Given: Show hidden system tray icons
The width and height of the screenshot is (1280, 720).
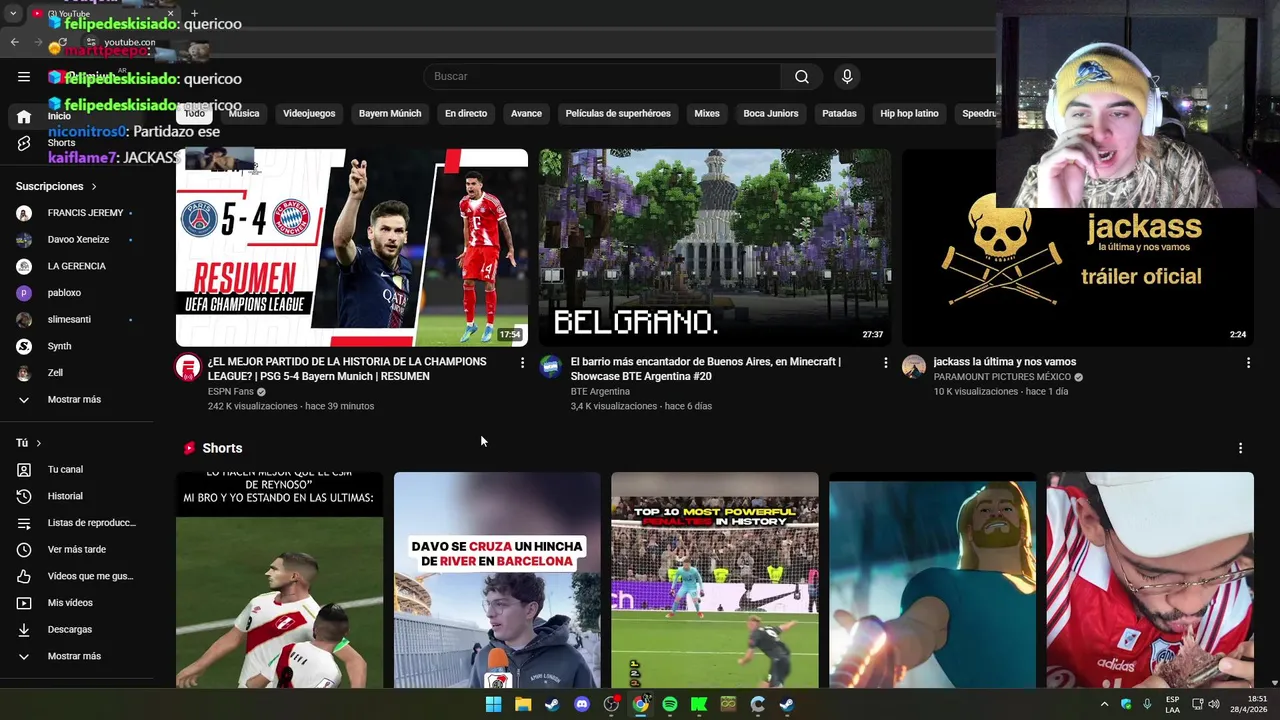Looking at the screenshot, I should click(1104, 704).
